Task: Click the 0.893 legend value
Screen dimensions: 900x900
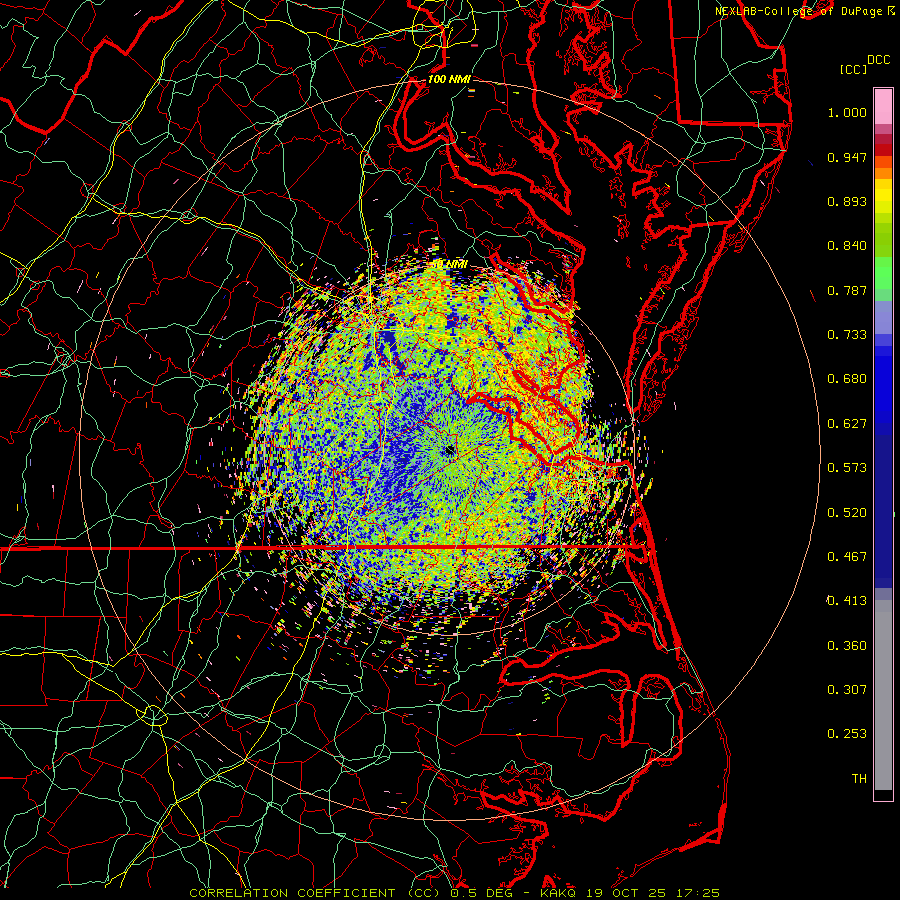Action: pyautogui.click(x=847, y=201)
